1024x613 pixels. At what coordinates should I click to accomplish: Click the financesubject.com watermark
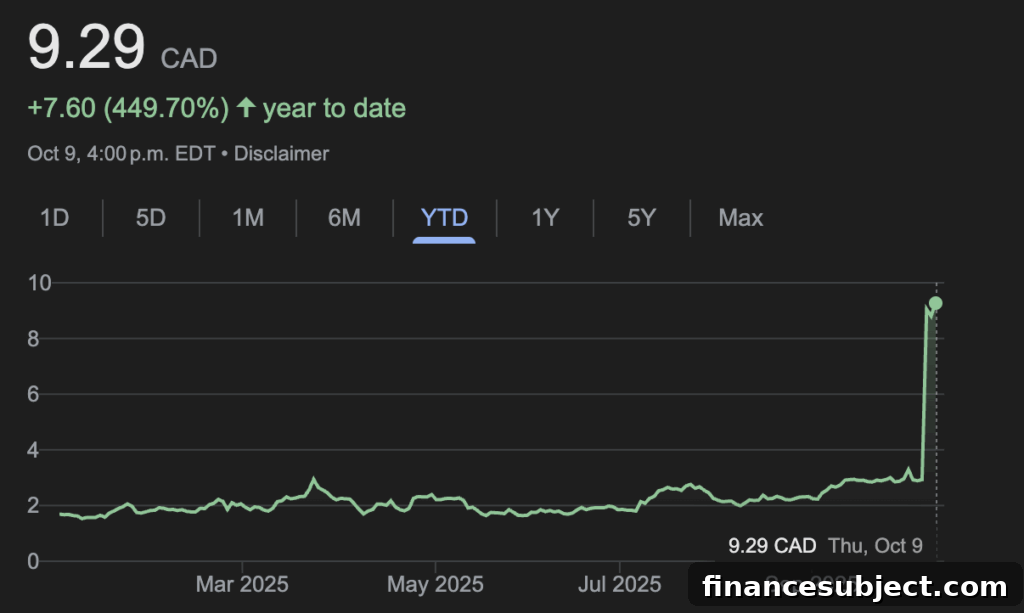click(855, 586)
